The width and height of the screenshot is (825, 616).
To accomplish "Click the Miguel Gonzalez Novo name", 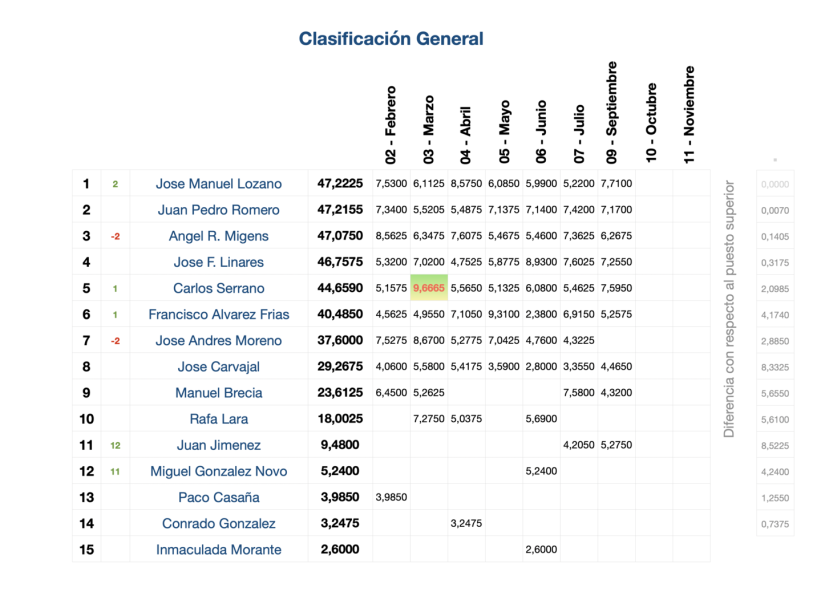I will (x=219, y=471).
